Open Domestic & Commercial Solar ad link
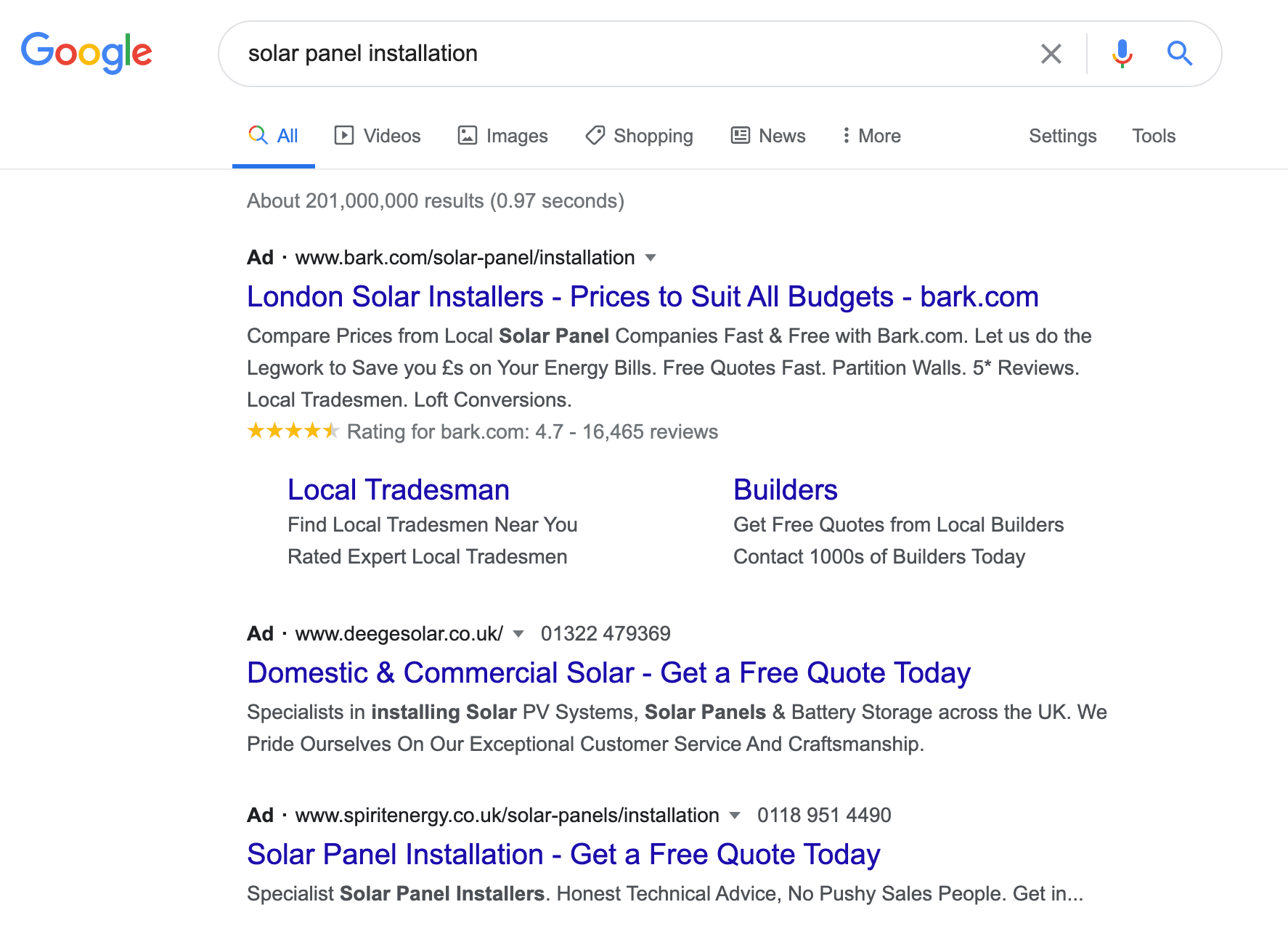Screen dimensions: 1288x947 608,673
